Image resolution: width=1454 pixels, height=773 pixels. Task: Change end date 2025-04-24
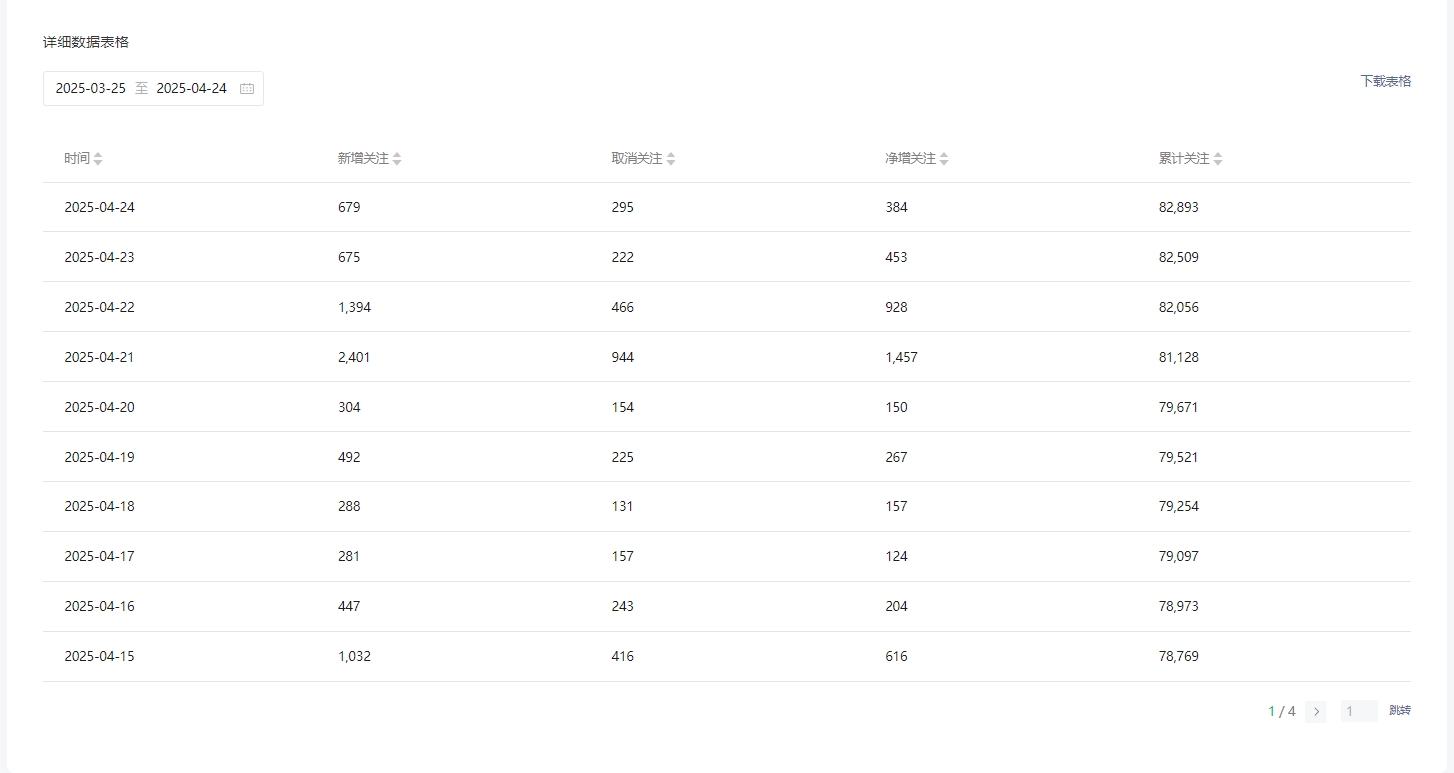(x=192, y=88)
